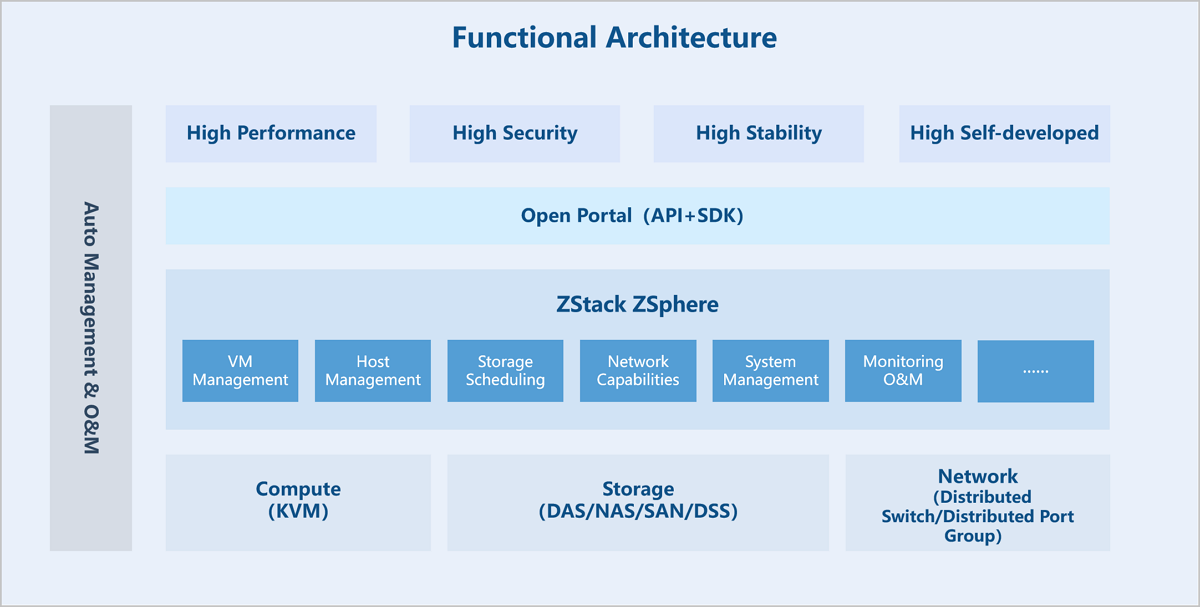The width and height of the screenshot is (1200, 607).
Task: Click the Storage heading in the bottom row
Action: [x=638, y=489]
